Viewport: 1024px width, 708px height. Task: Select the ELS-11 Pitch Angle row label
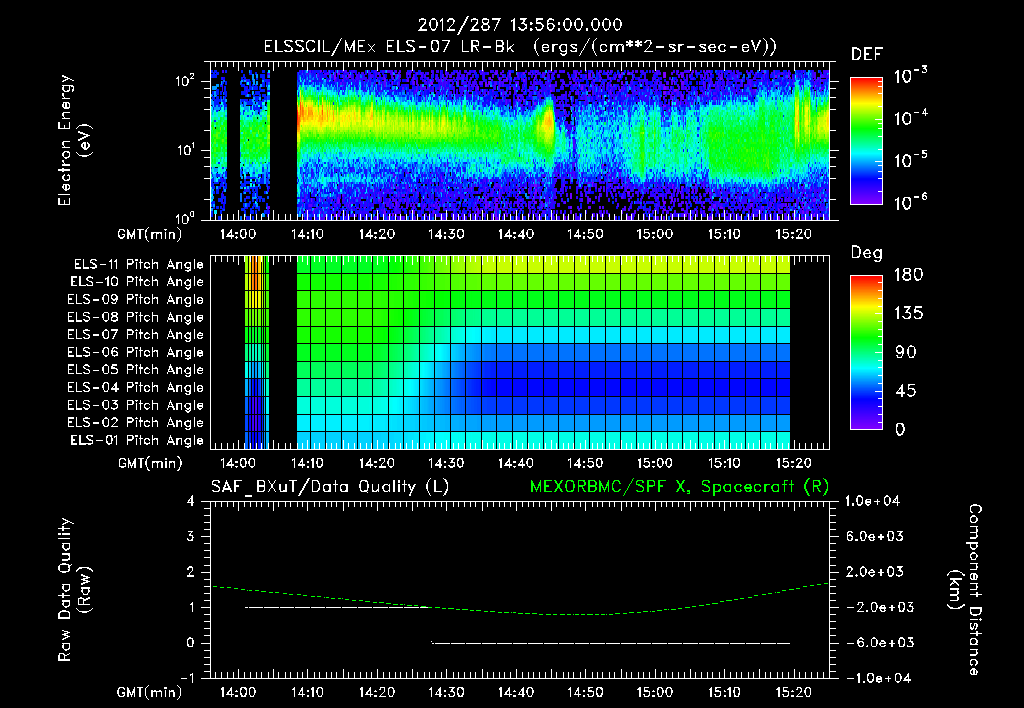(x=138, y=265)
